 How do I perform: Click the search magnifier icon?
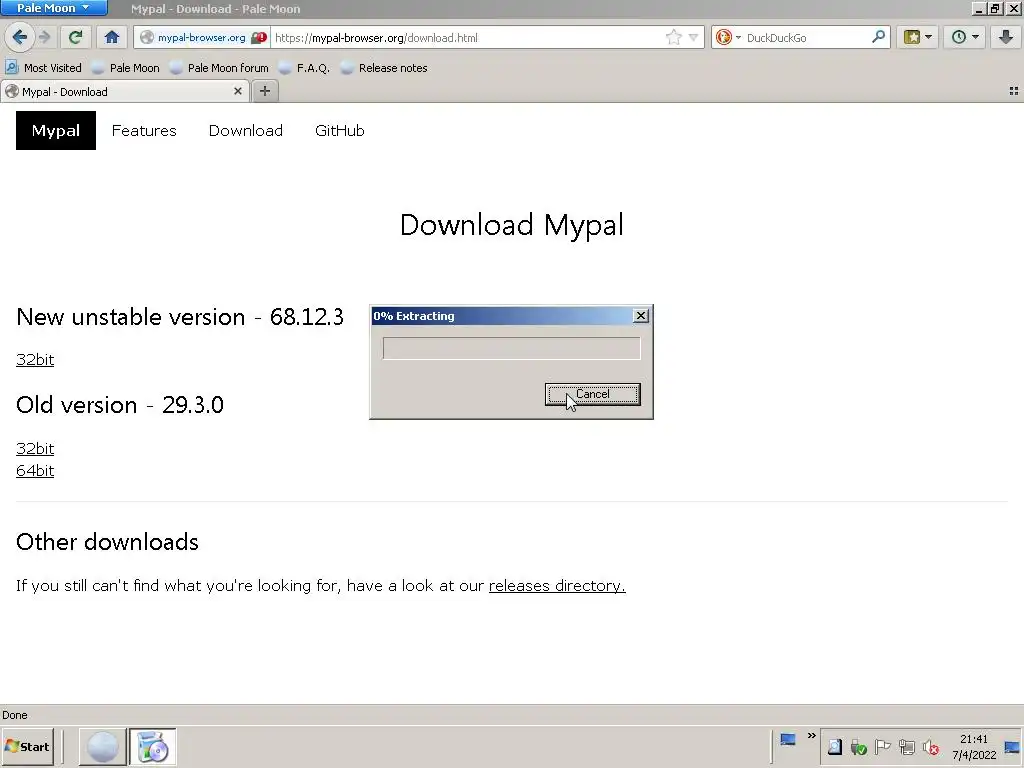click(878, 37)
